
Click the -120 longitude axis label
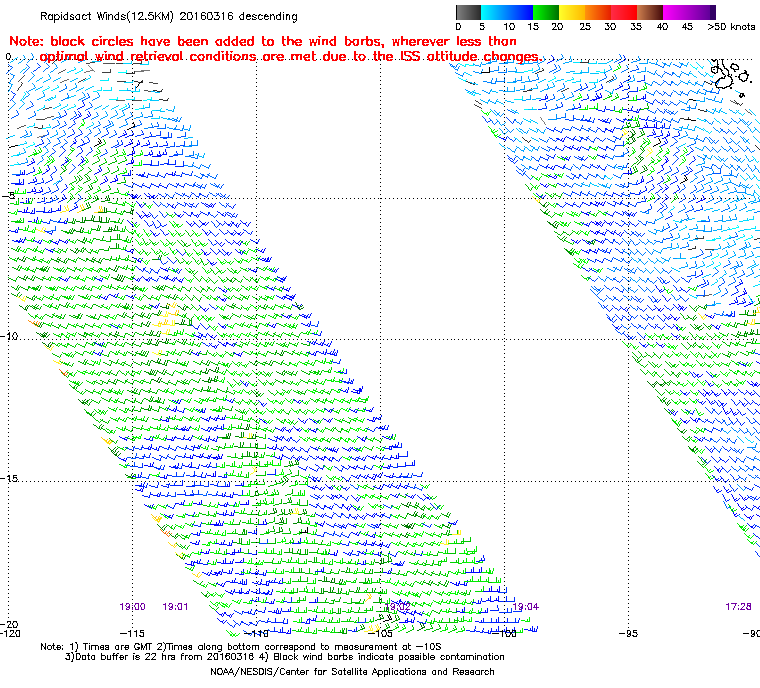(x=11, y=633)
